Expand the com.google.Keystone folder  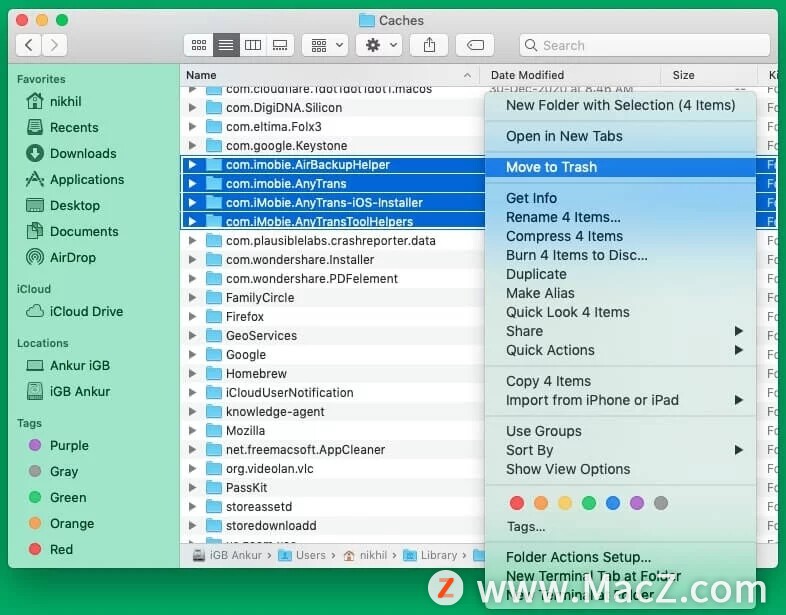point(192,146)
